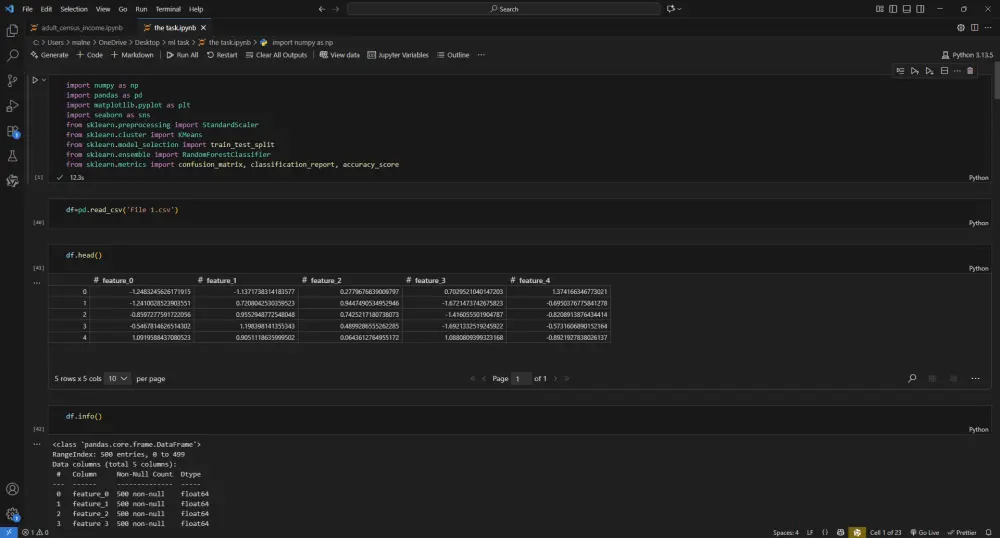This screenshot has width=1000, height=538.
Task: Select the Python 3.13.5 kernel picker
Action: pyautogui.click(x=967, y=55)
